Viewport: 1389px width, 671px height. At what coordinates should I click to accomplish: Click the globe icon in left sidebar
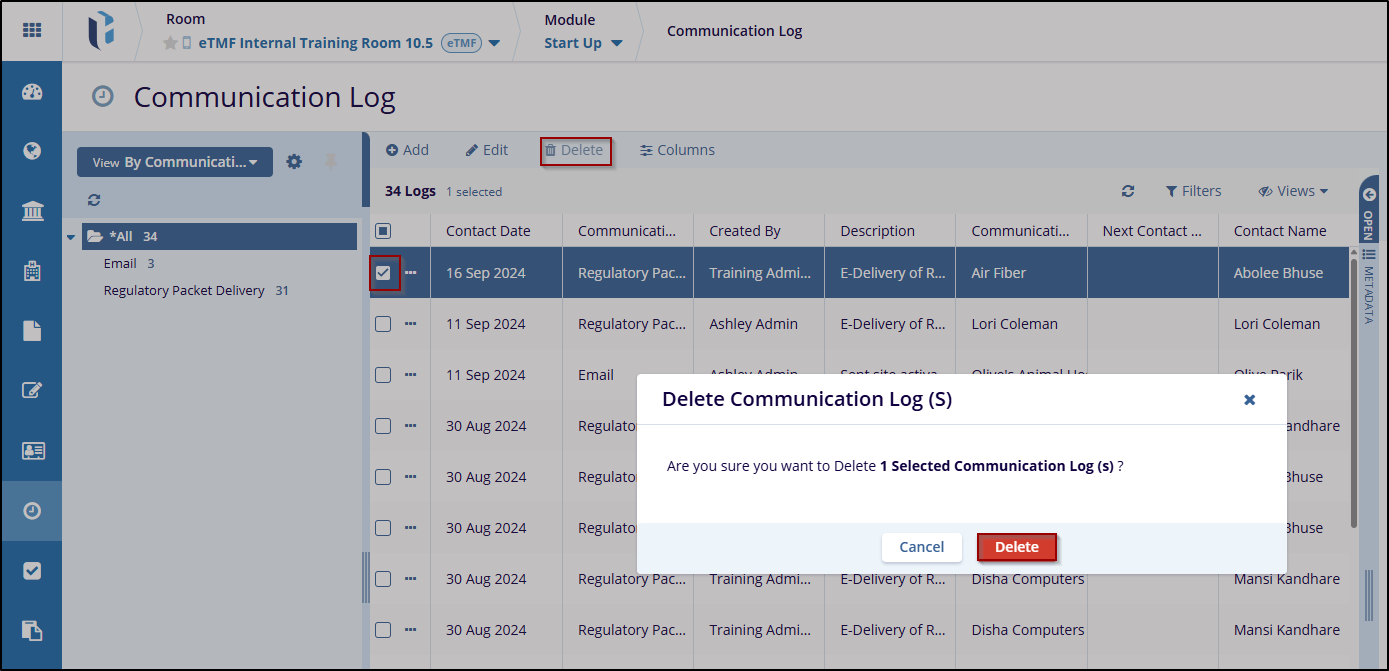32,152
